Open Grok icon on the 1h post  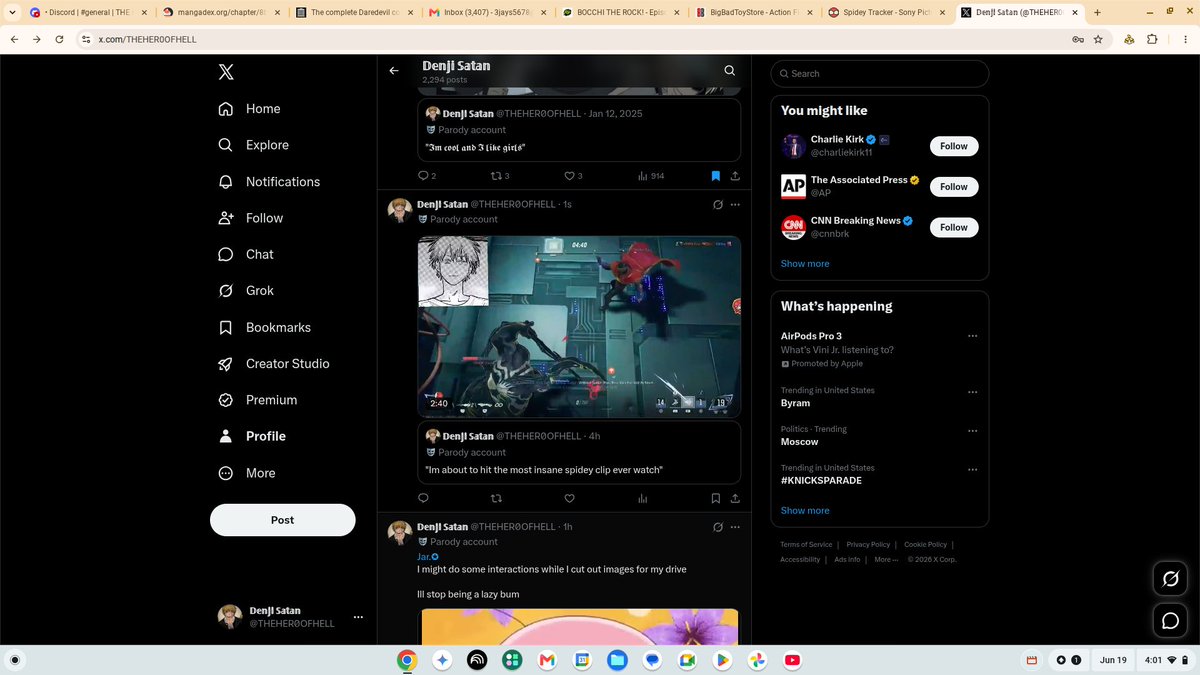click(717, 527)
